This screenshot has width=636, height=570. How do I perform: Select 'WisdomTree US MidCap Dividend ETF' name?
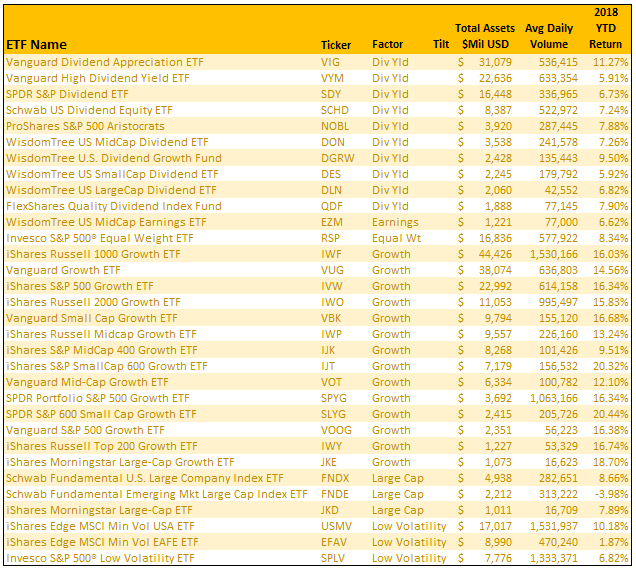point(107,142)
